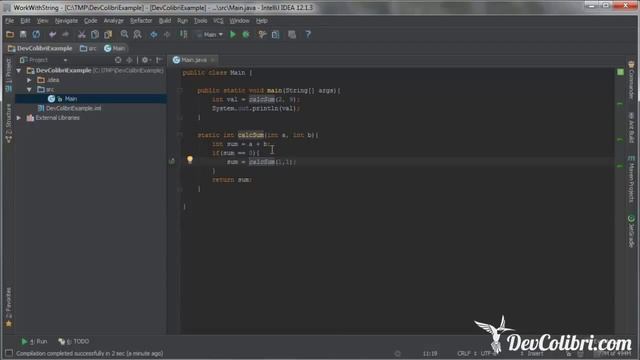This screenshot has height=360, width=640.
Task: Click the Paste toolbar icon
Action: (108, 35)
